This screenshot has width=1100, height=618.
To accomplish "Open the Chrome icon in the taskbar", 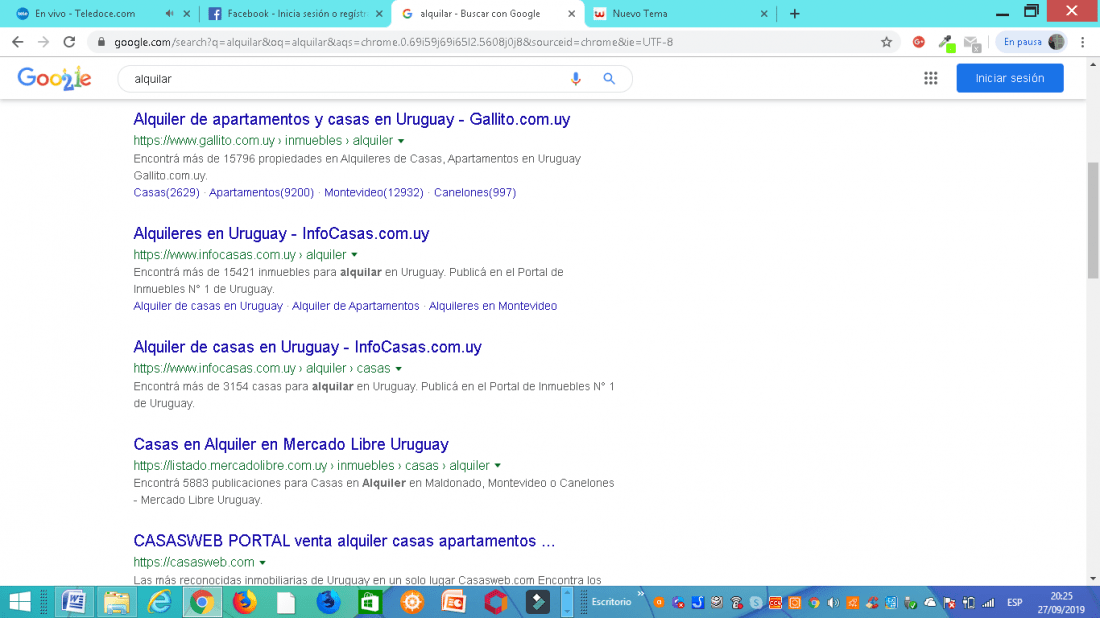I will (202, 602).
